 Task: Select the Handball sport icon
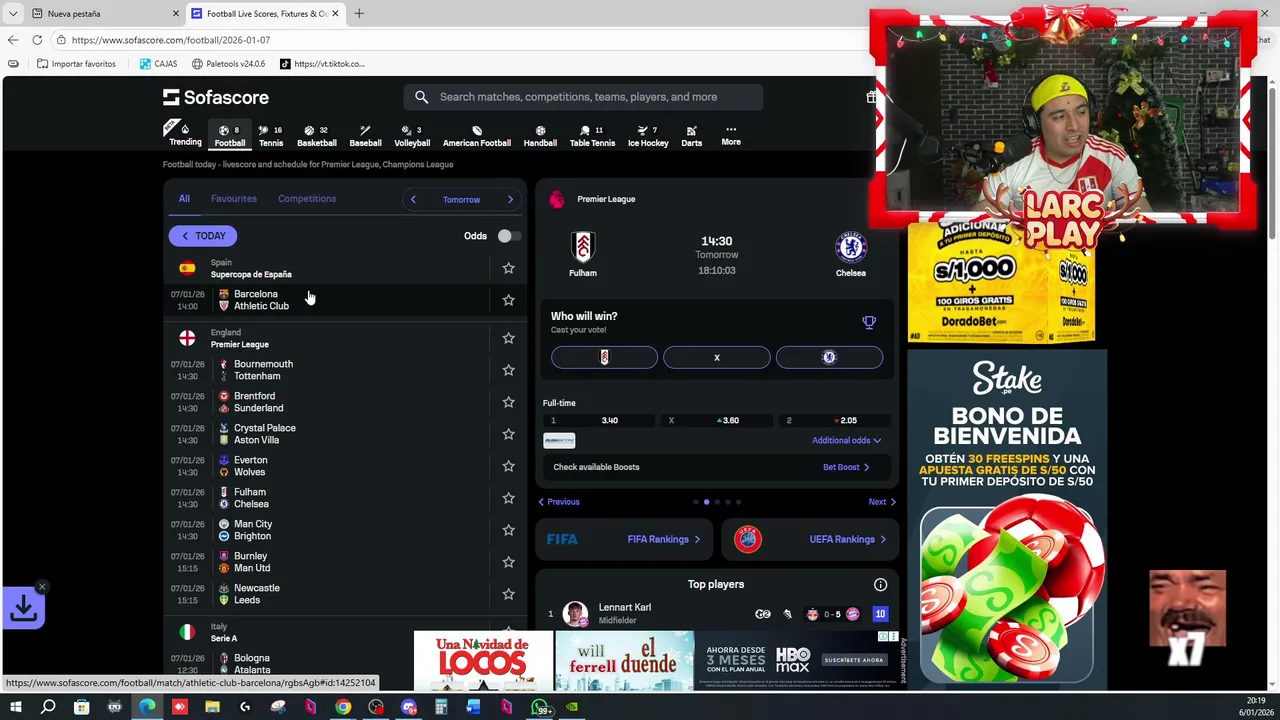[x=540, y=136]
